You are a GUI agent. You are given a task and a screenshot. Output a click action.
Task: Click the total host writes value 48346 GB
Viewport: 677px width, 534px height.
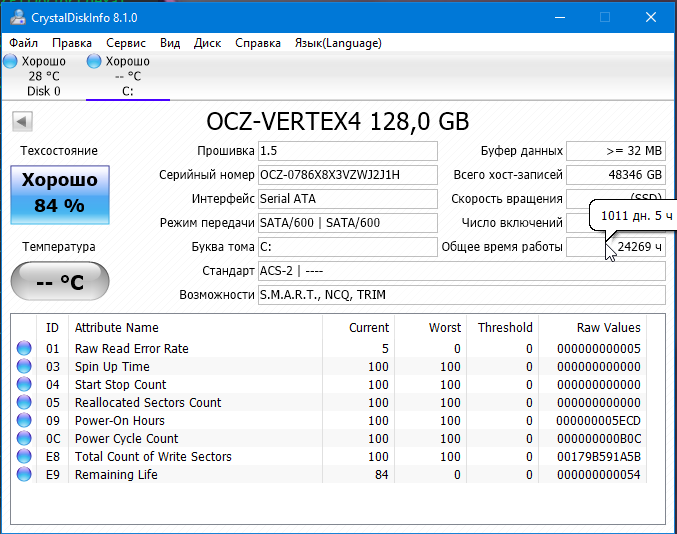click(x=616, y=175)
